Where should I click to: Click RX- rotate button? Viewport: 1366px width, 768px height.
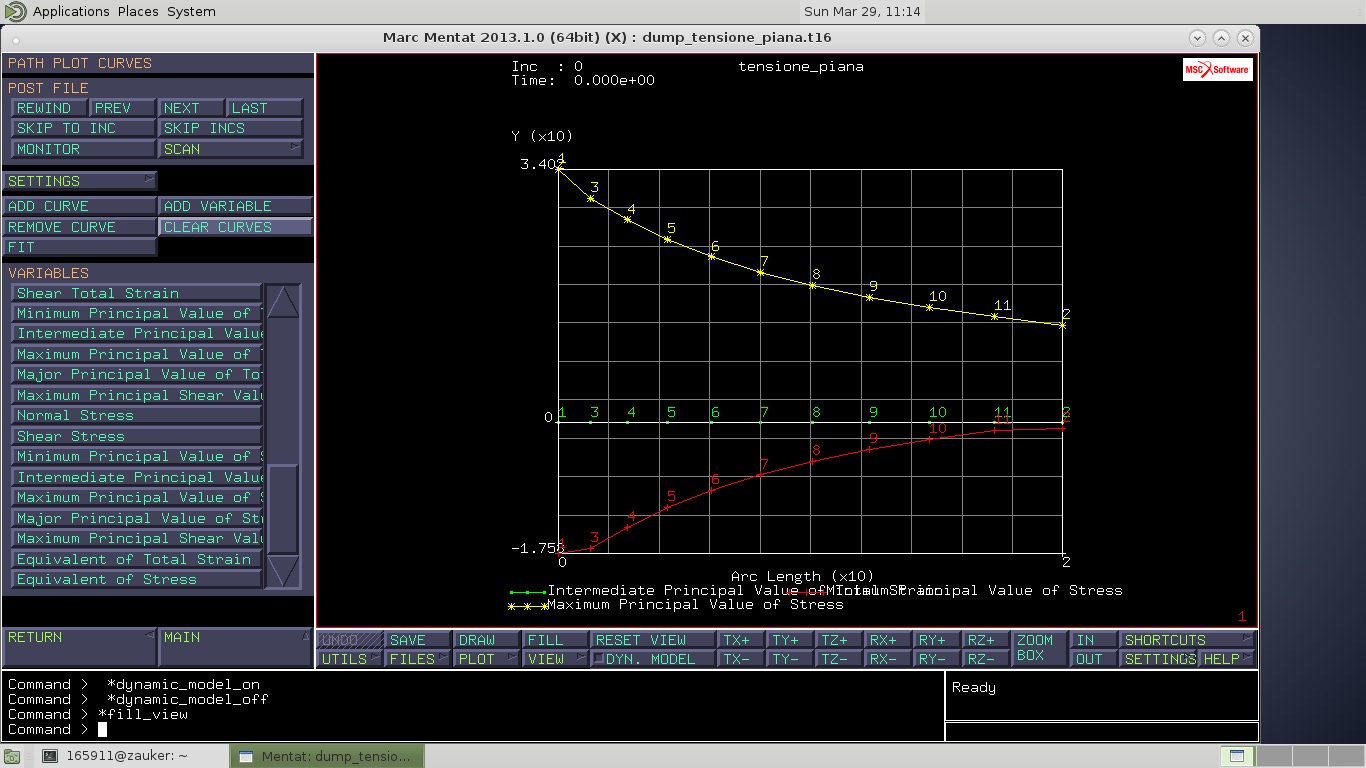pos(889,659)
